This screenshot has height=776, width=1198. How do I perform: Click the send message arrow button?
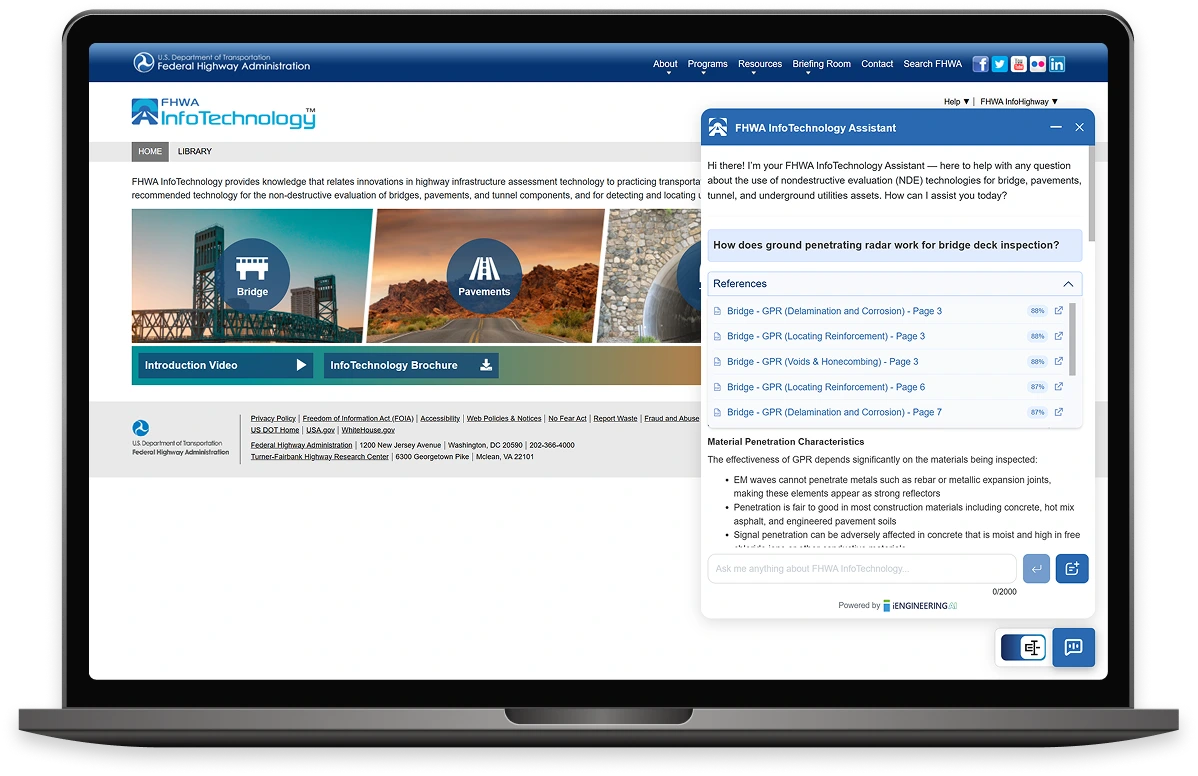pos(1036,569)
